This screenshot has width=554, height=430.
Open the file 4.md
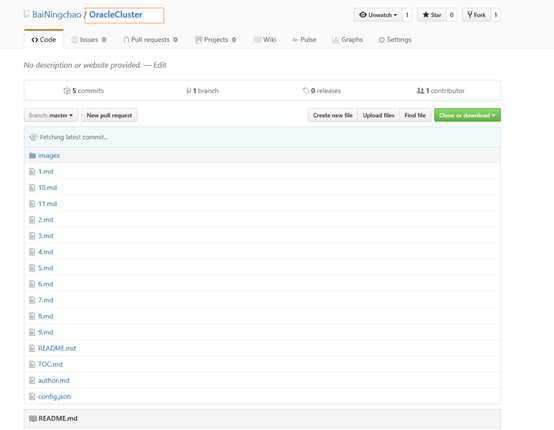(x=46, y=252)
